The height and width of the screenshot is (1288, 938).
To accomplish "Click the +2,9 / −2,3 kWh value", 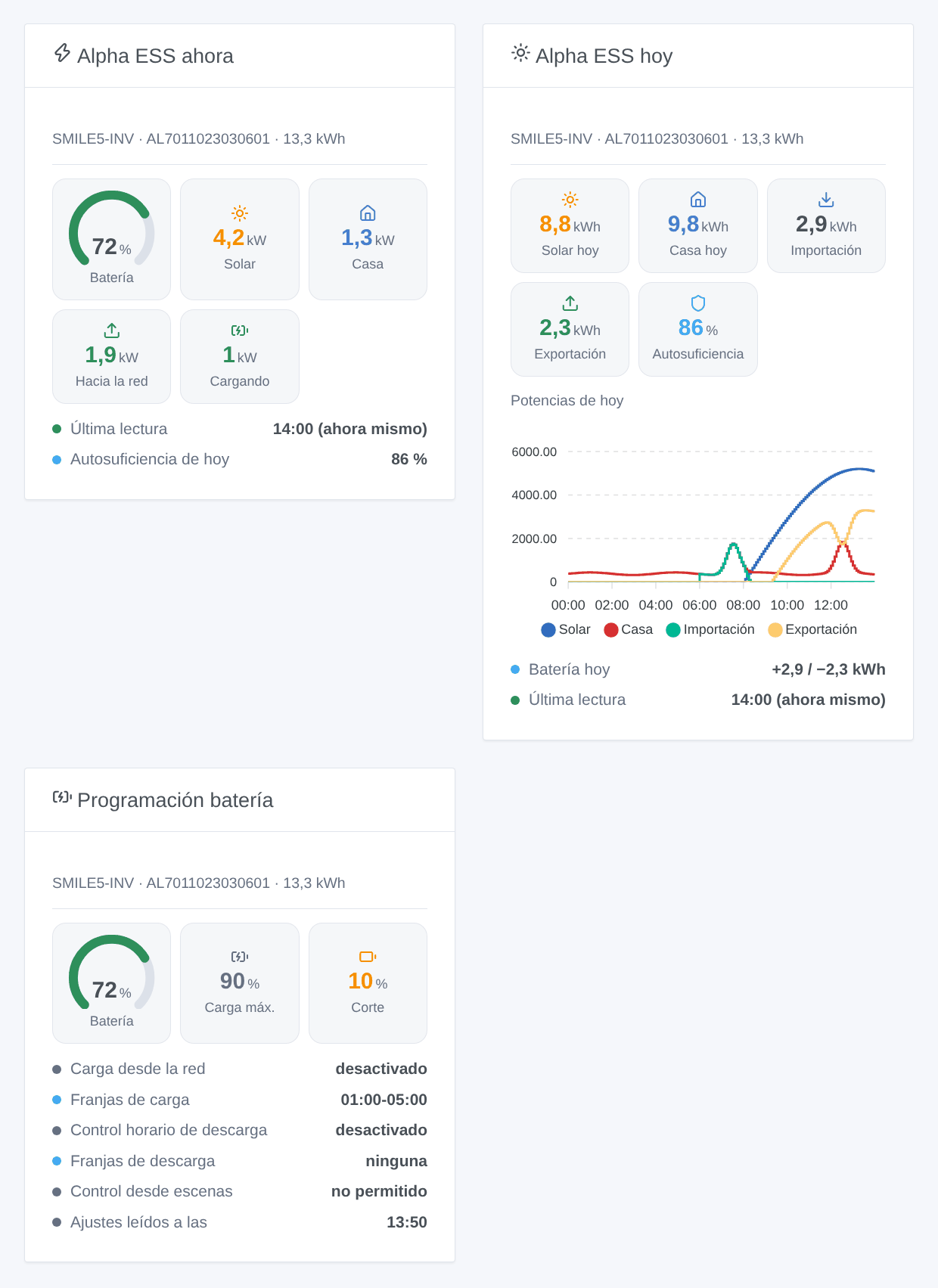I will pos(828,669).
